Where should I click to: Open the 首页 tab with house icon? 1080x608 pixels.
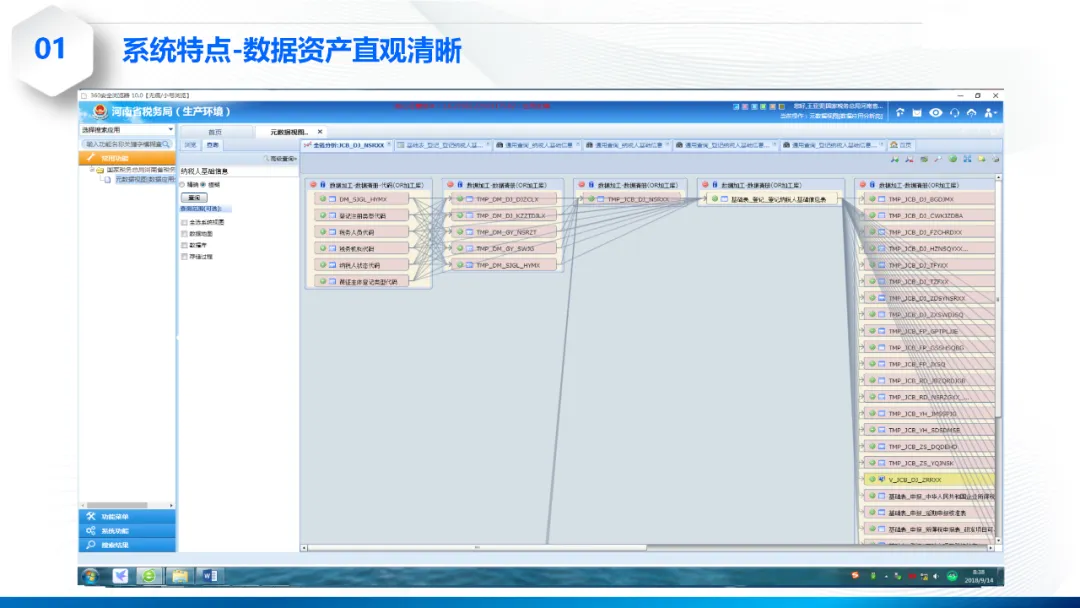[x=902, y=145]
